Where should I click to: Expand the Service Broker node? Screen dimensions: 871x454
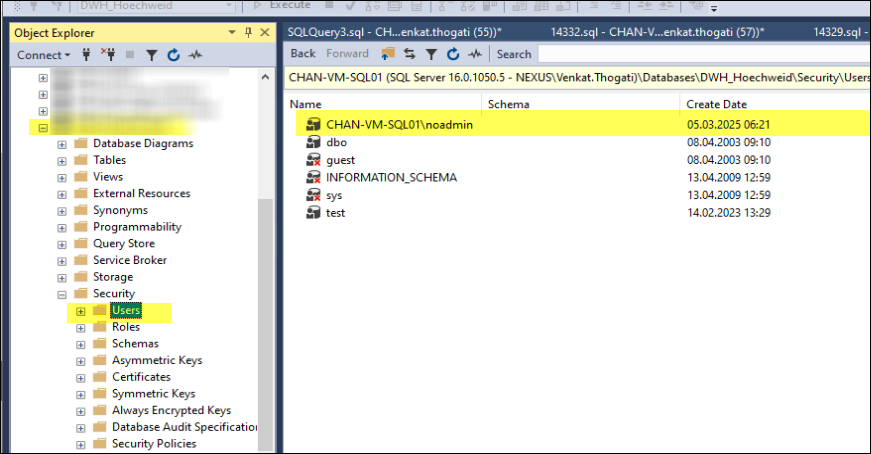coord(62,261)
